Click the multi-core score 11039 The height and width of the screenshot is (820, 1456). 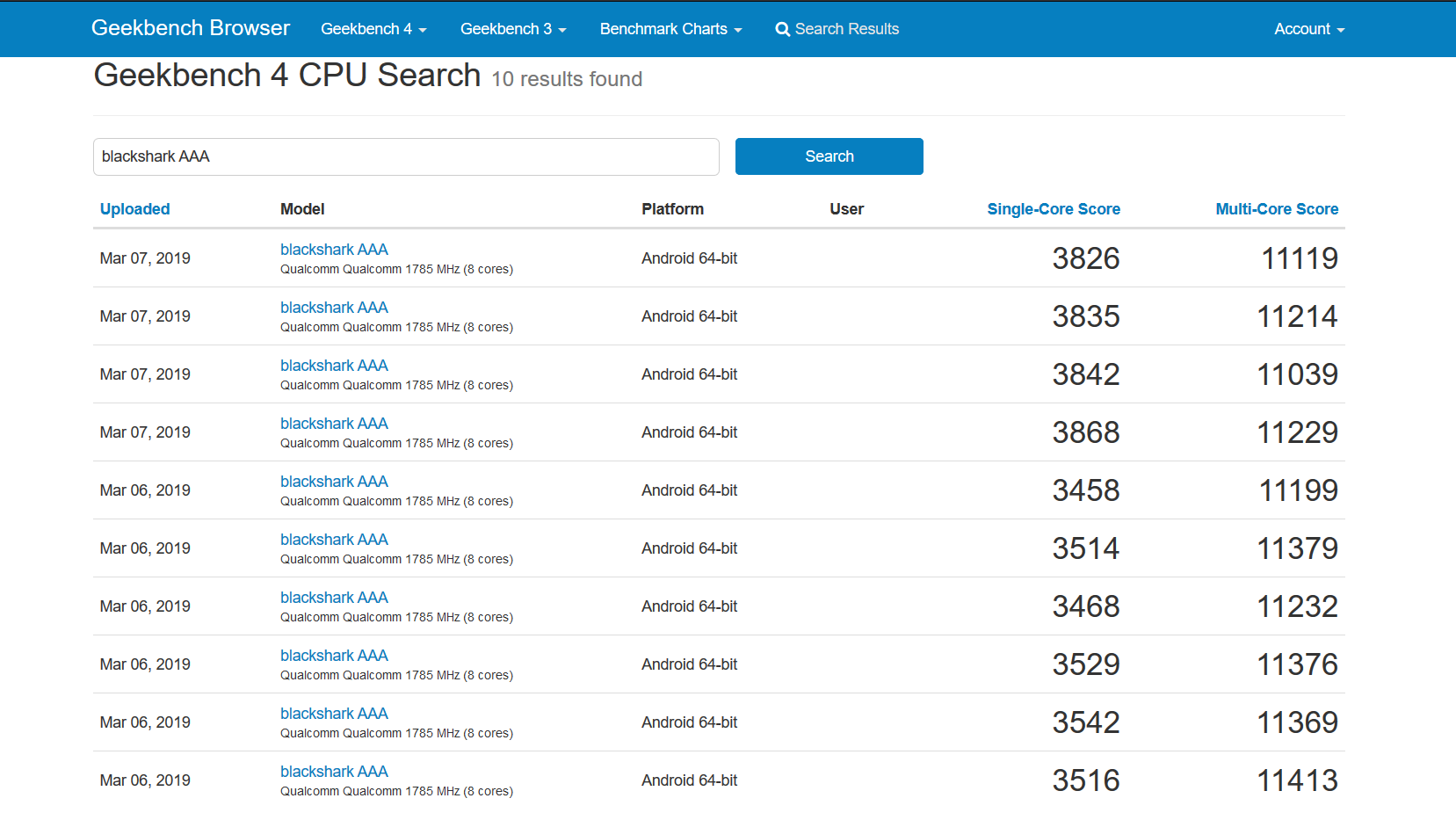coord(1297,374)
